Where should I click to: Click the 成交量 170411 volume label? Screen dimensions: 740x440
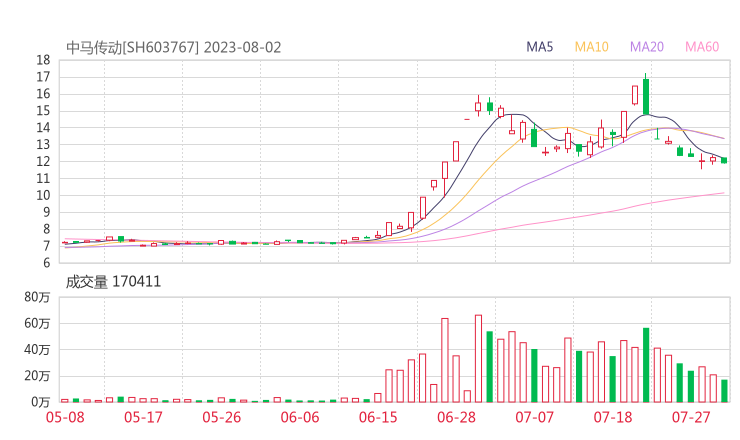pyautogui.click(x=113, y=282)
